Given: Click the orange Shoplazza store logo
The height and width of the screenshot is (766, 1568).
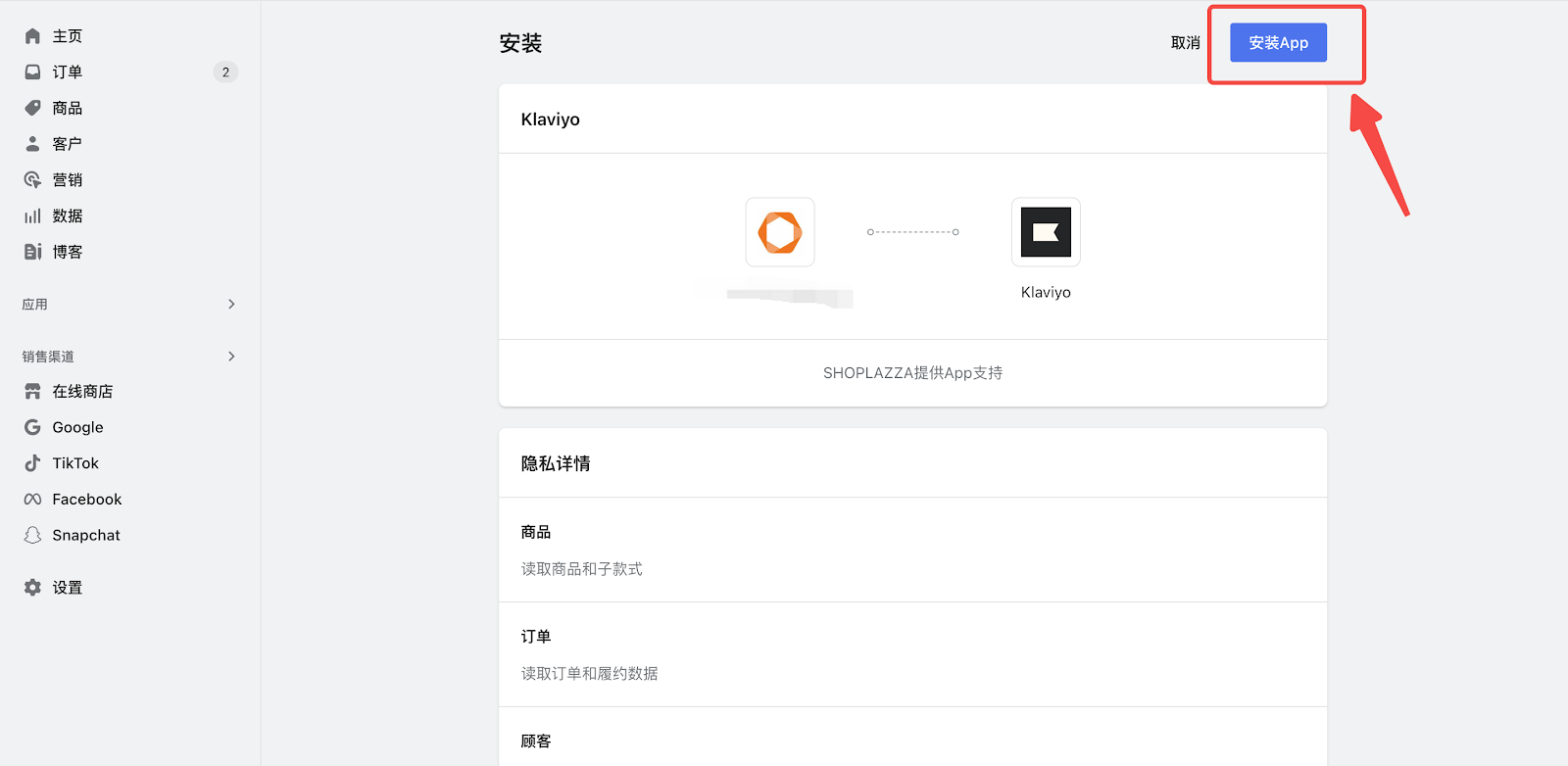Looking at the screenshot, I should click(x=780, y=232).
